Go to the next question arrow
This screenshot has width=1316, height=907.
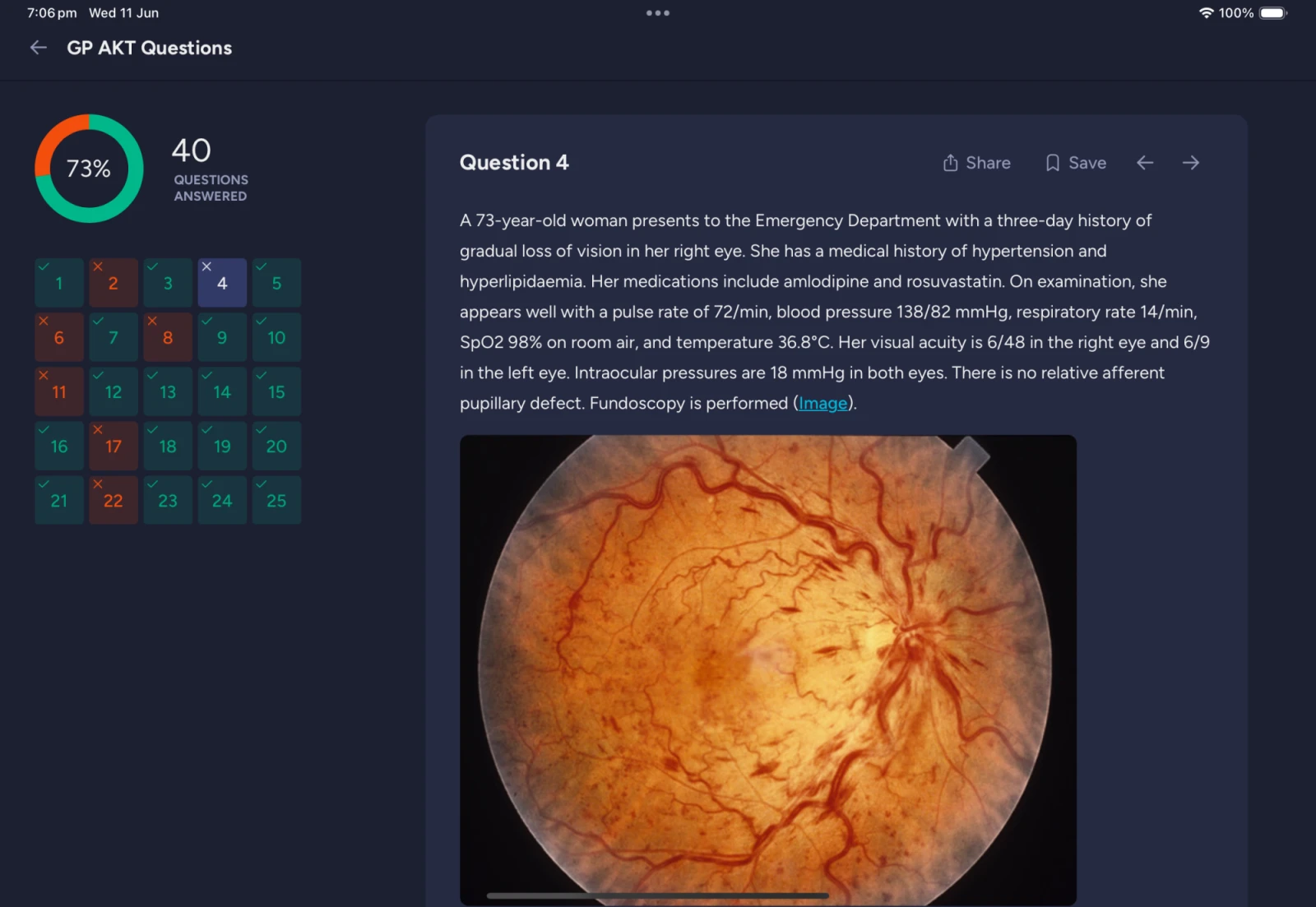(x=1190, y=163)
